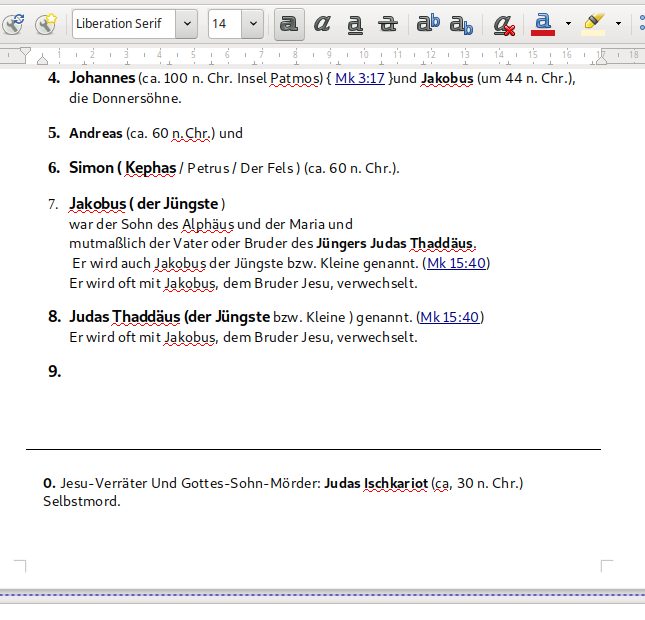Open the highlighting color dropdown arrow
The width and height of the screenshot is (645, 620).
(x=618, y=24)
